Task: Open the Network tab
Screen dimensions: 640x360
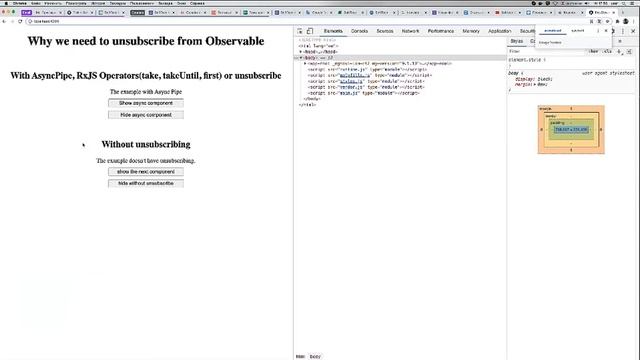Action: (x=410, y=31)
